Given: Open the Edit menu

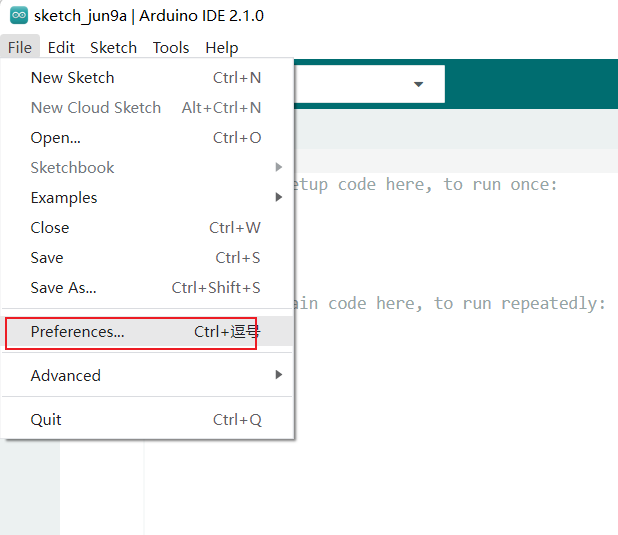Looking at the screenshot, I should 61,47.
